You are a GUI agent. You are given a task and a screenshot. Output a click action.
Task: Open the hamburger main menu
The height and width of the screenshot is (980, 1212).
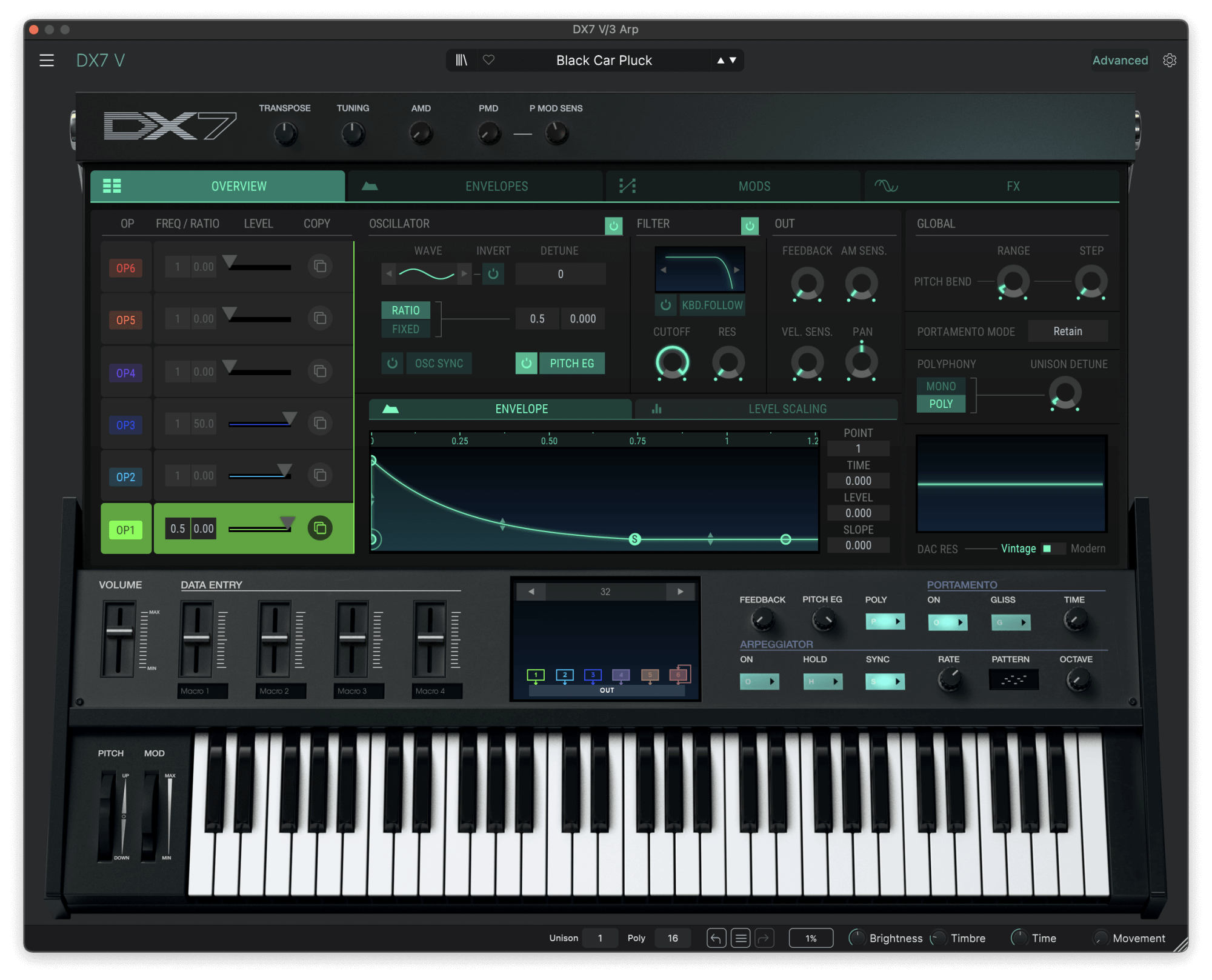pos(47,61)
